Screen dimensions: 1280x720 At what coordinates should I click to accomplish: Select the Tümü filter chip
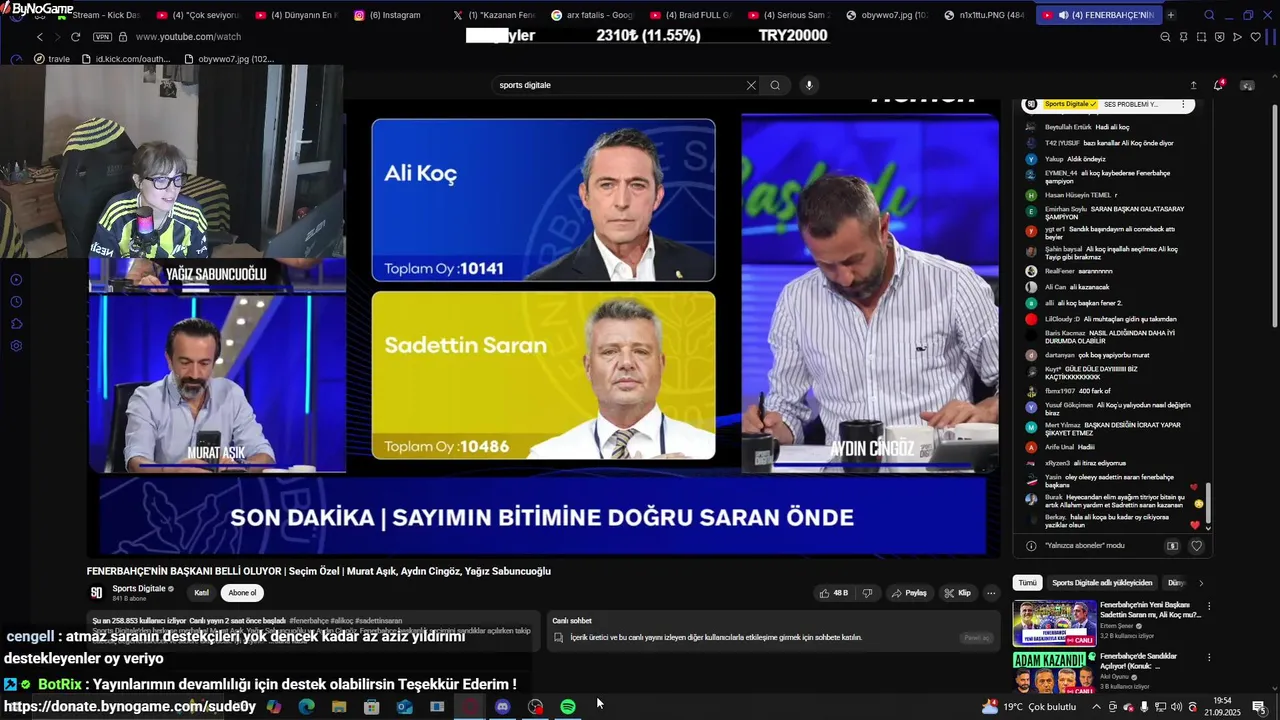tap(1027, 583)
